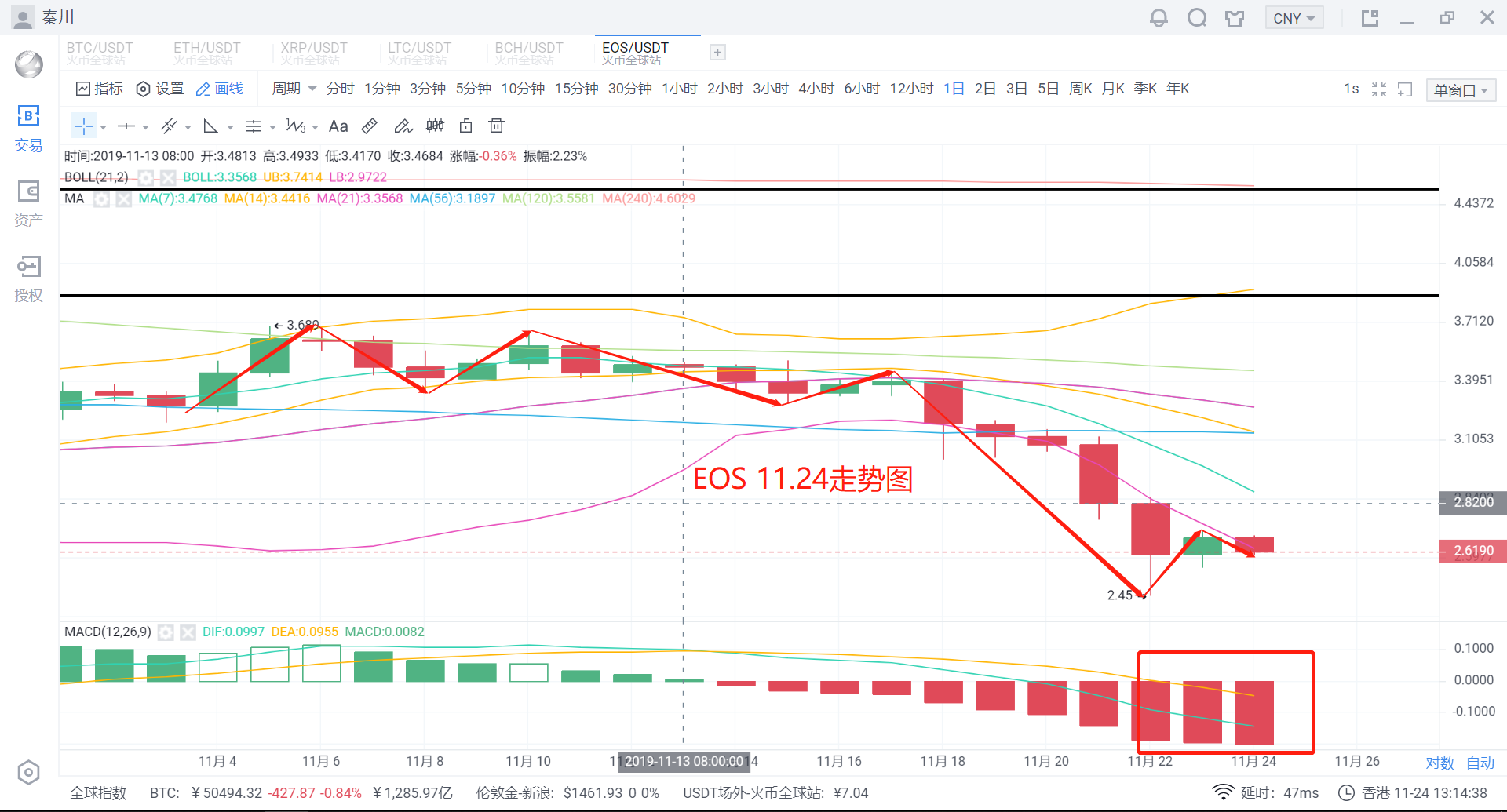Image resolution: width=1507 pixels, height=812 pixels.
Task: Expand horizontal line tool dropdown arrow
Action: point(145,127)
